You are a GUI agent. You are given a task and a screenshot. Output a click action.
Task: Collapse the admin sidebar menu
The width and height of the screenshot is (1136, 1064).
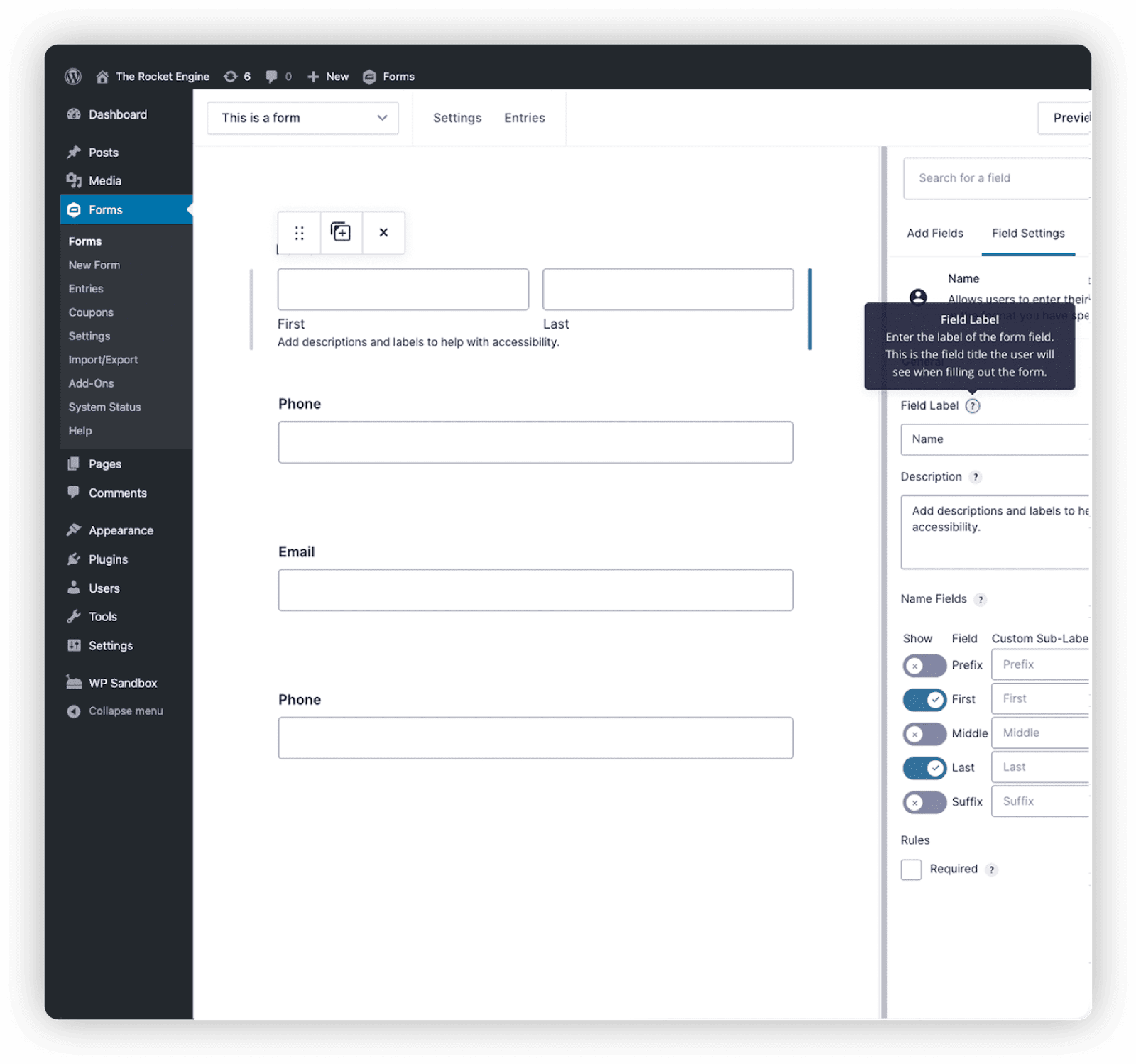(x=115, y=711)
